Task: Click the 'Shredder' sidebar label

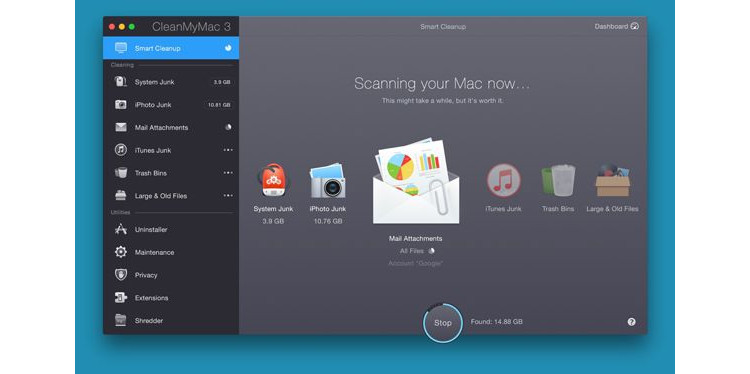Action: tap(149, 320)
